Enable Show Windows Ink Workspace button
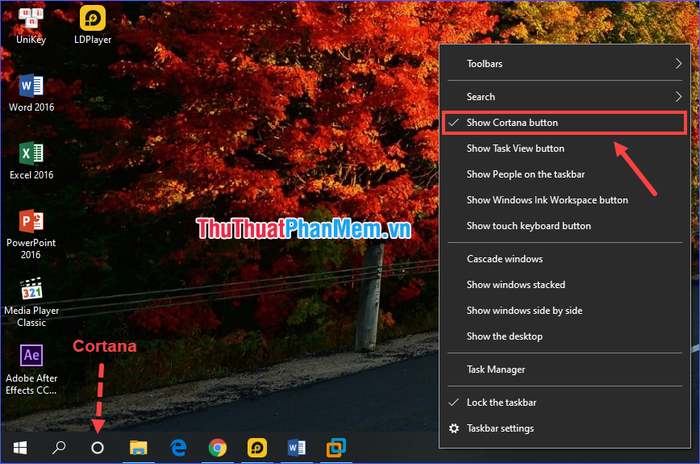This screenshot has height=464, width=700. [x=564, y=201]
